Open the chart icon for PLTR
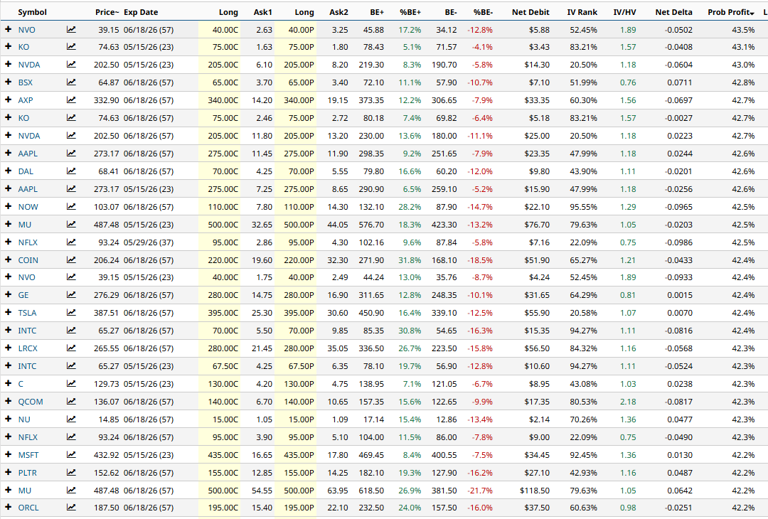 [x=71, y=473]
